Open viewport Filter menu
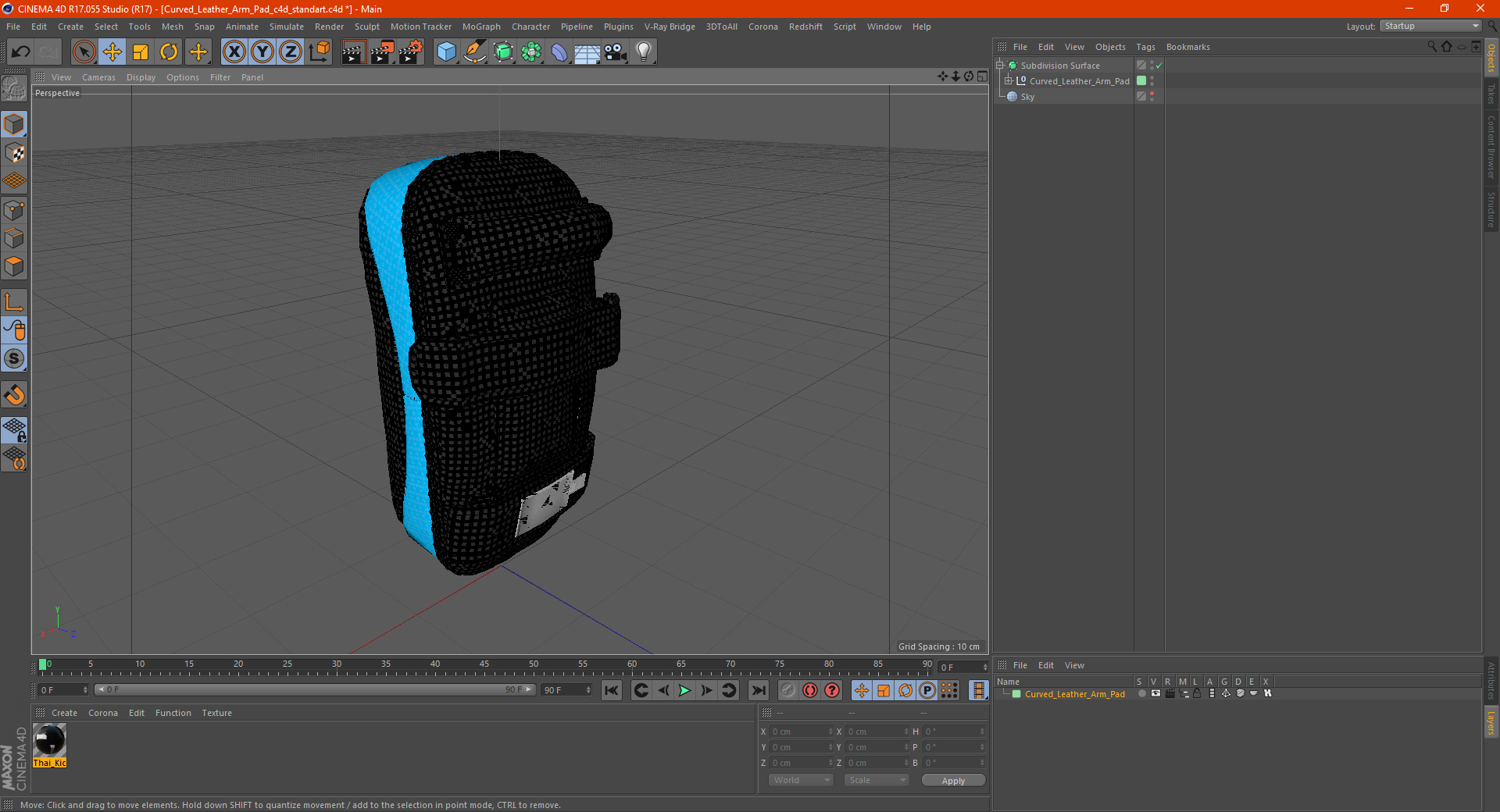This screenshot has height=812, width=1500. (x=220, y=77)
